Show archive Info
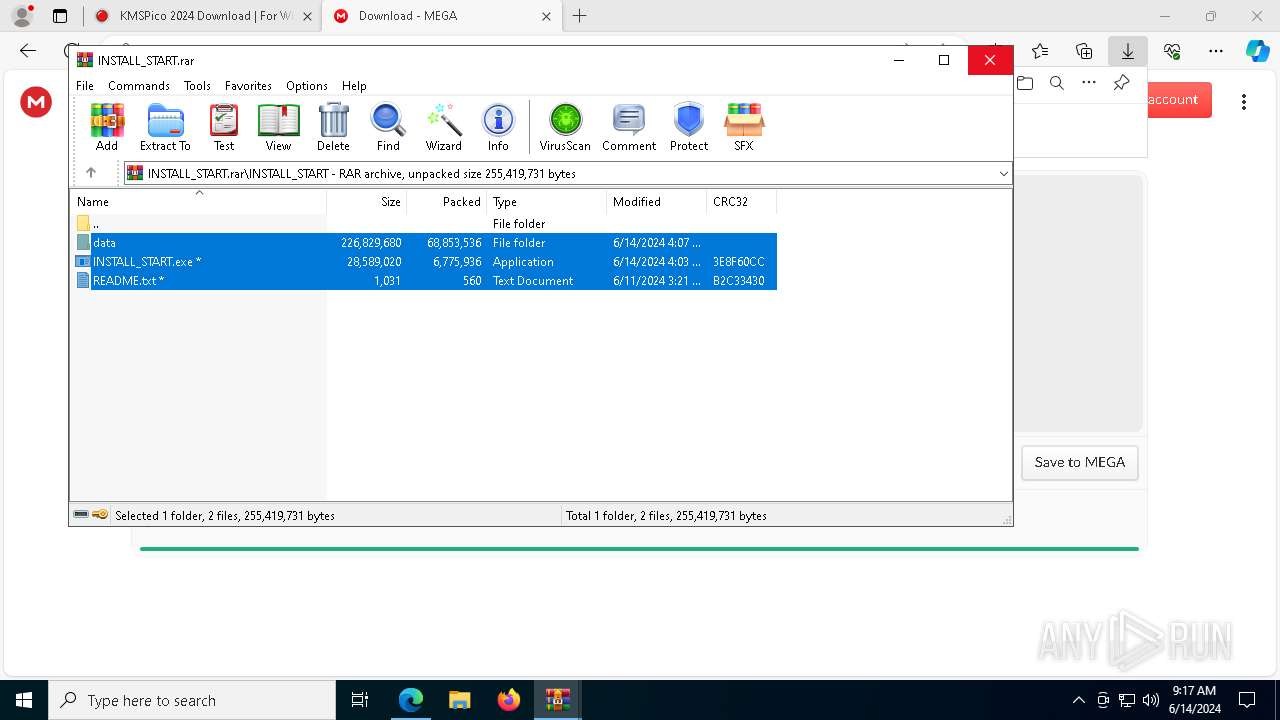The image size is (1280, 720). click(498, 127)
